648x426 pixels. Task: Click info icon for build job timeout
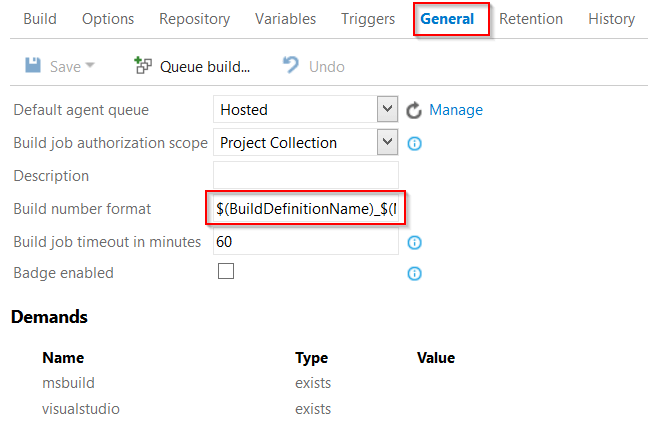click(x=415, y=242)
